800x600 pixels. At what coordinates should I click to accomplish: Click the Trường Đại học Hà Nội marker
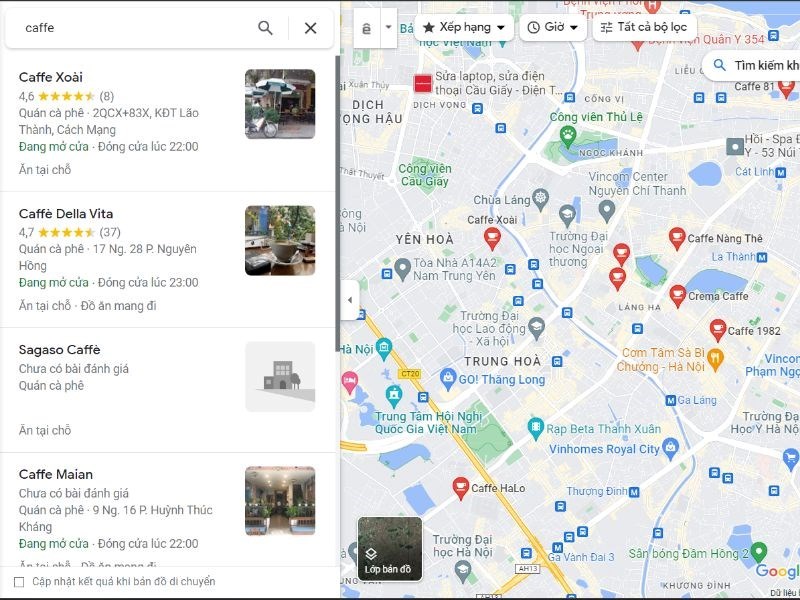pyautogui.click(x=463, y=570)
